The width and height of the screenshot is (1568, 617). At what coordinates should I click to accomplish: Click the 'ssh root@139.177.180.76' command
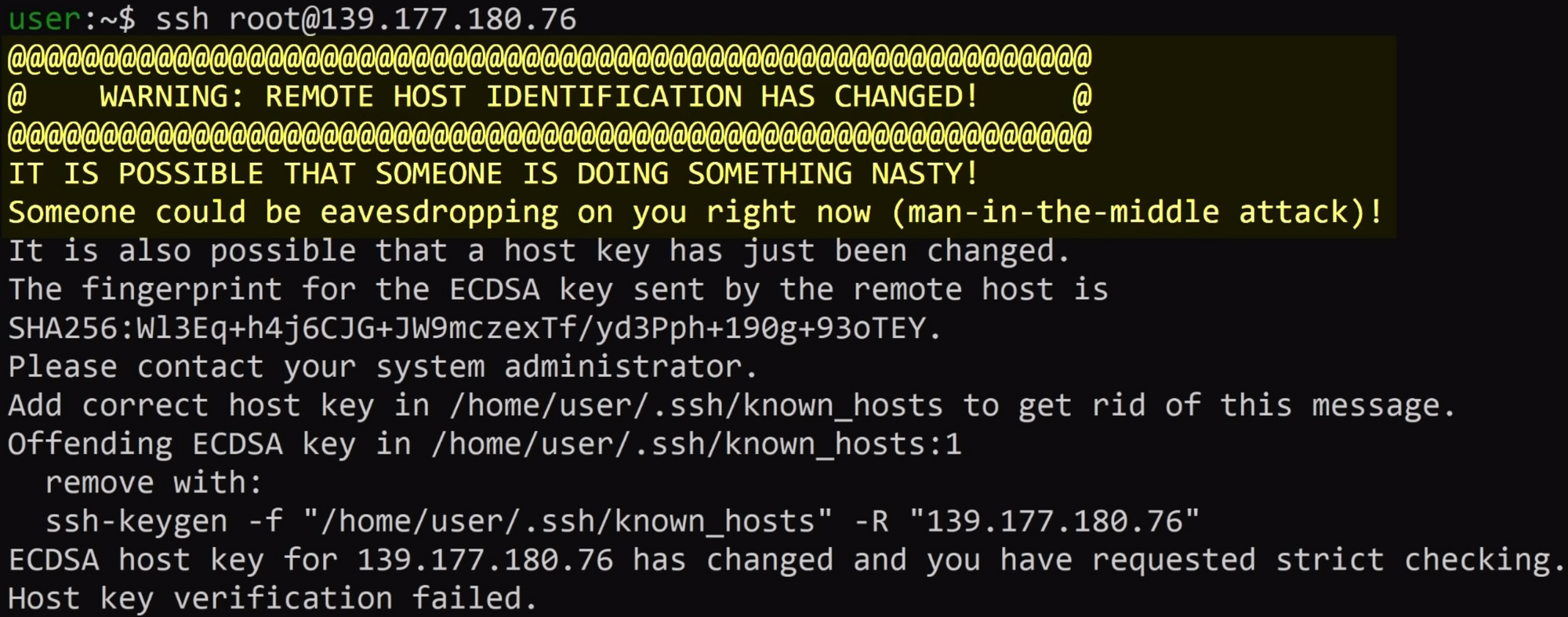pos(366,19)
